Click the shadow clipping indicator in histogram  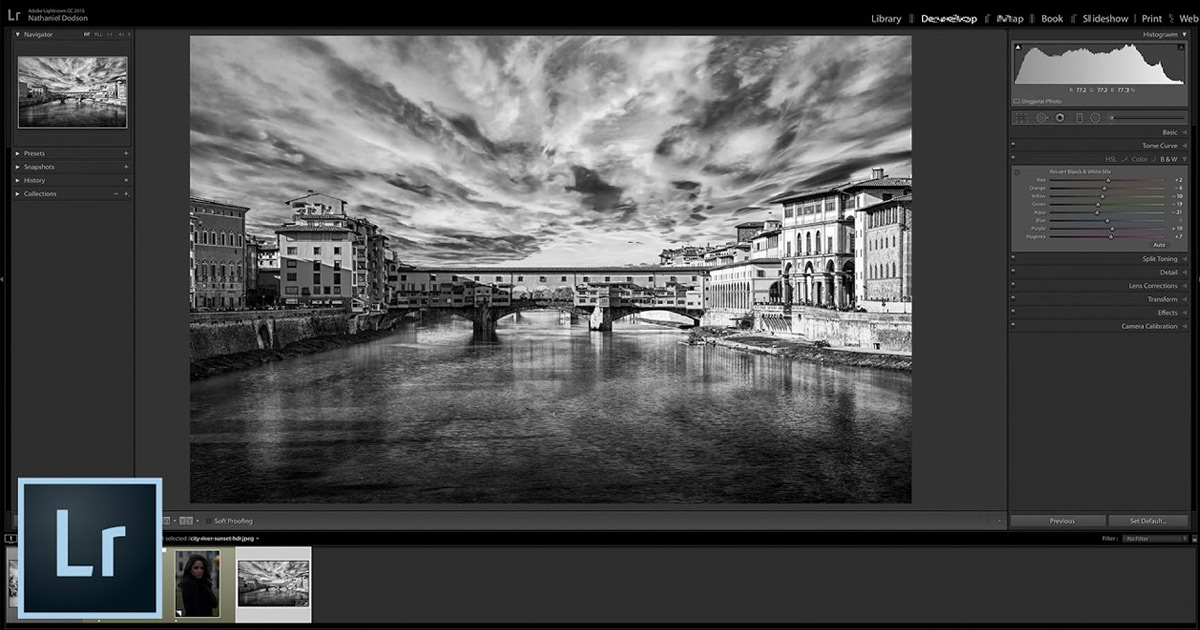1018,47
